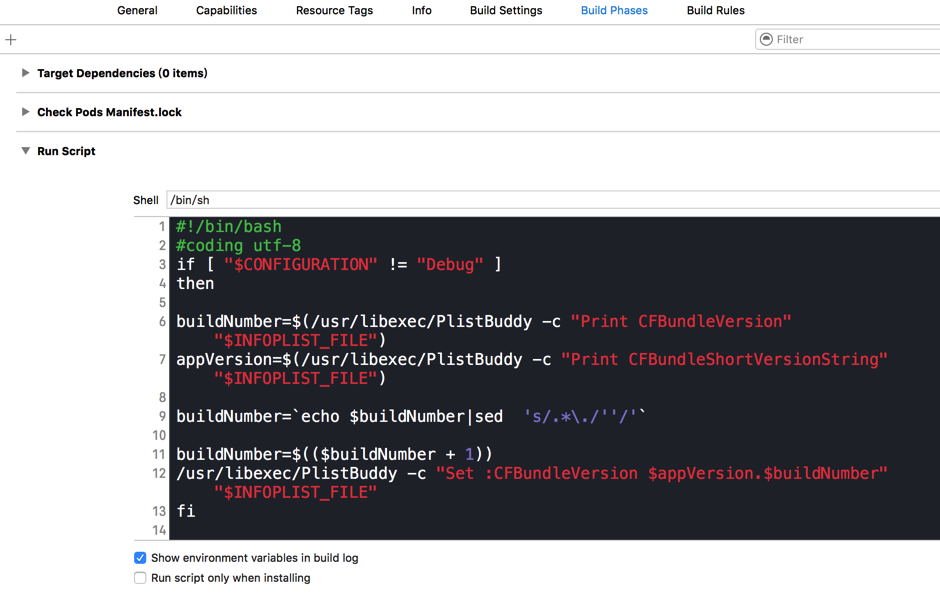Click "Print CFBundleVersion" string on line 6
Viewport: 940px width, 596px height.
click(680, 321)
